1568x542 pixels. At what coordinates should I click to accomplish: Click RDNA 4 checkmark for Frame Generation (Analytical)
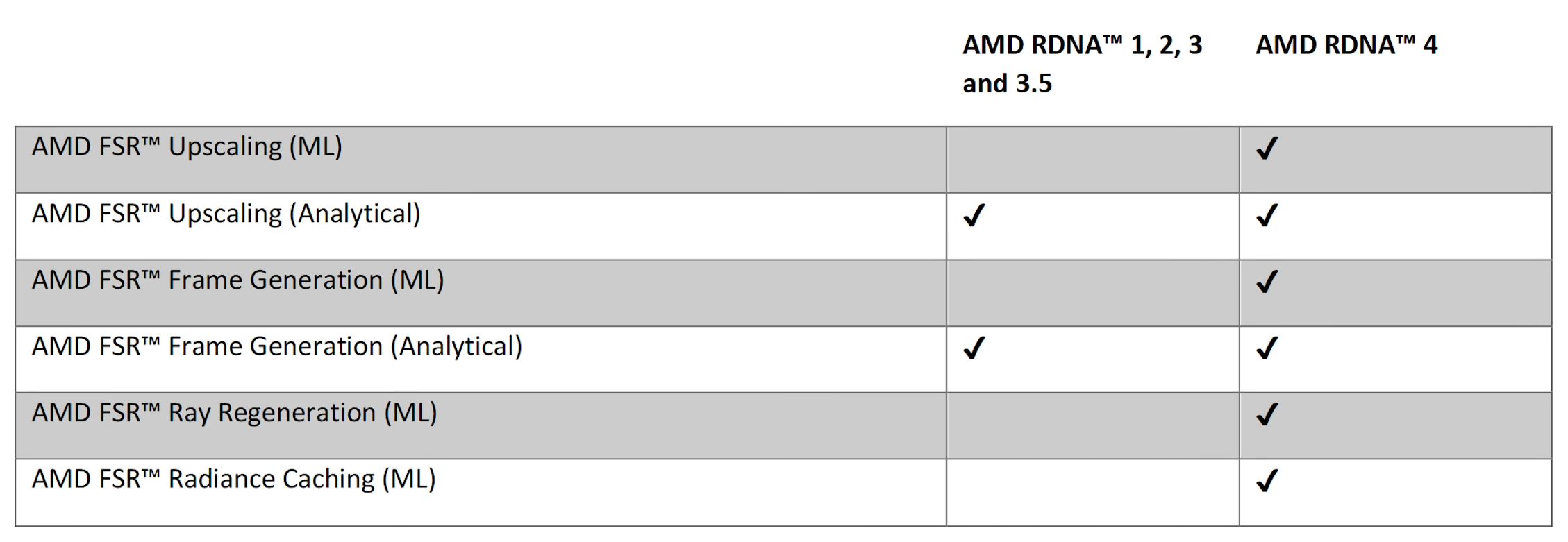pos(1267,348)
